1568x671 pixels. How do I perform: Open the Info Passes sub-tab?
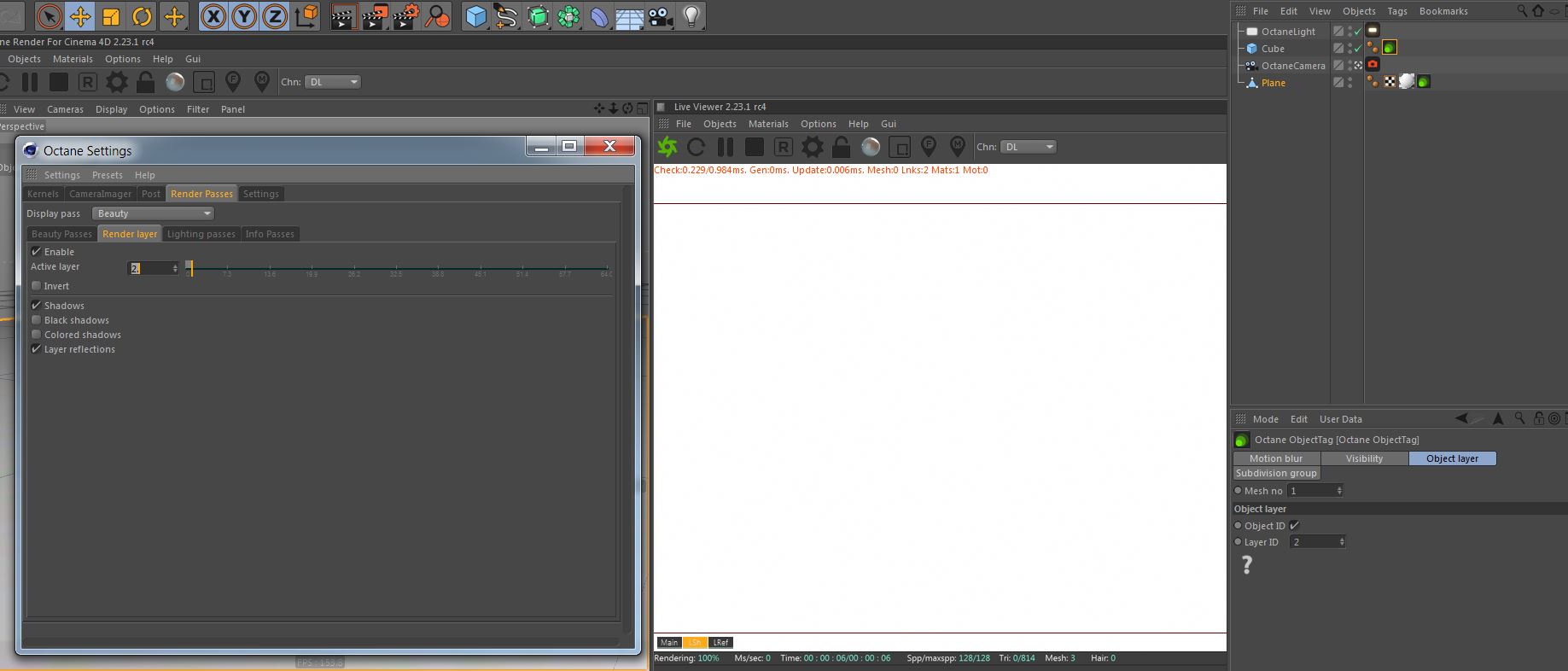click(270, 234)
